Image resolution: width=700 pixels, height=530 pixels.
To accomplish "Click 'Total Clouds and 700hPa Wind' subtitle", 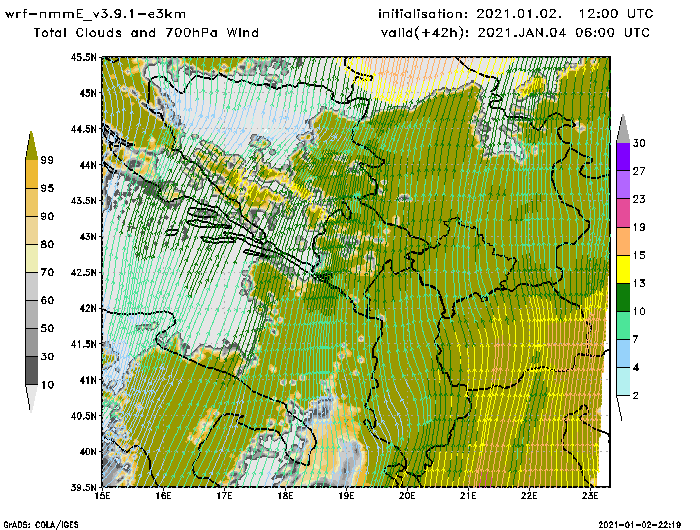I will point(146,33).
